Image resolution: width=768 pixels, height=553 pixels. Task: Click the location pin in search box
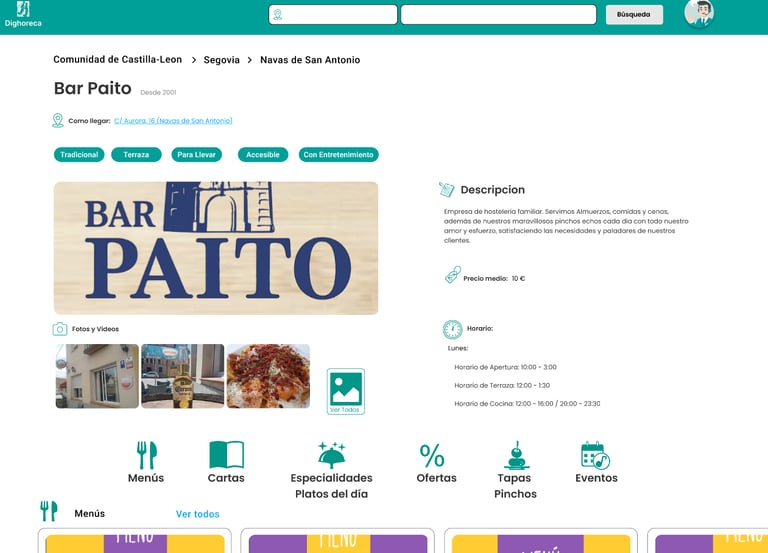point(278,15)
